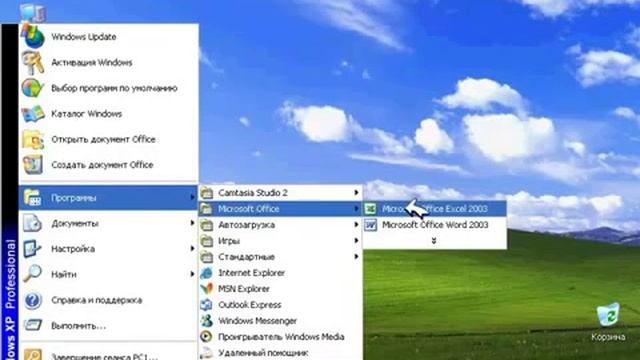The width and height of the screenshot is (640, 360).
Task: Click the Настройка control panel icon
Action: click(32, 249)
